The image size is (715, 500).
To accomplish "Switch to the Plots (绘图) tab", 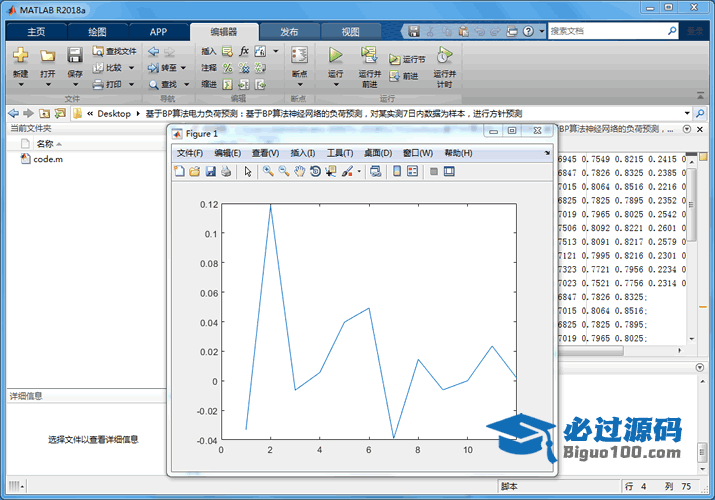I will coord(97,31).
